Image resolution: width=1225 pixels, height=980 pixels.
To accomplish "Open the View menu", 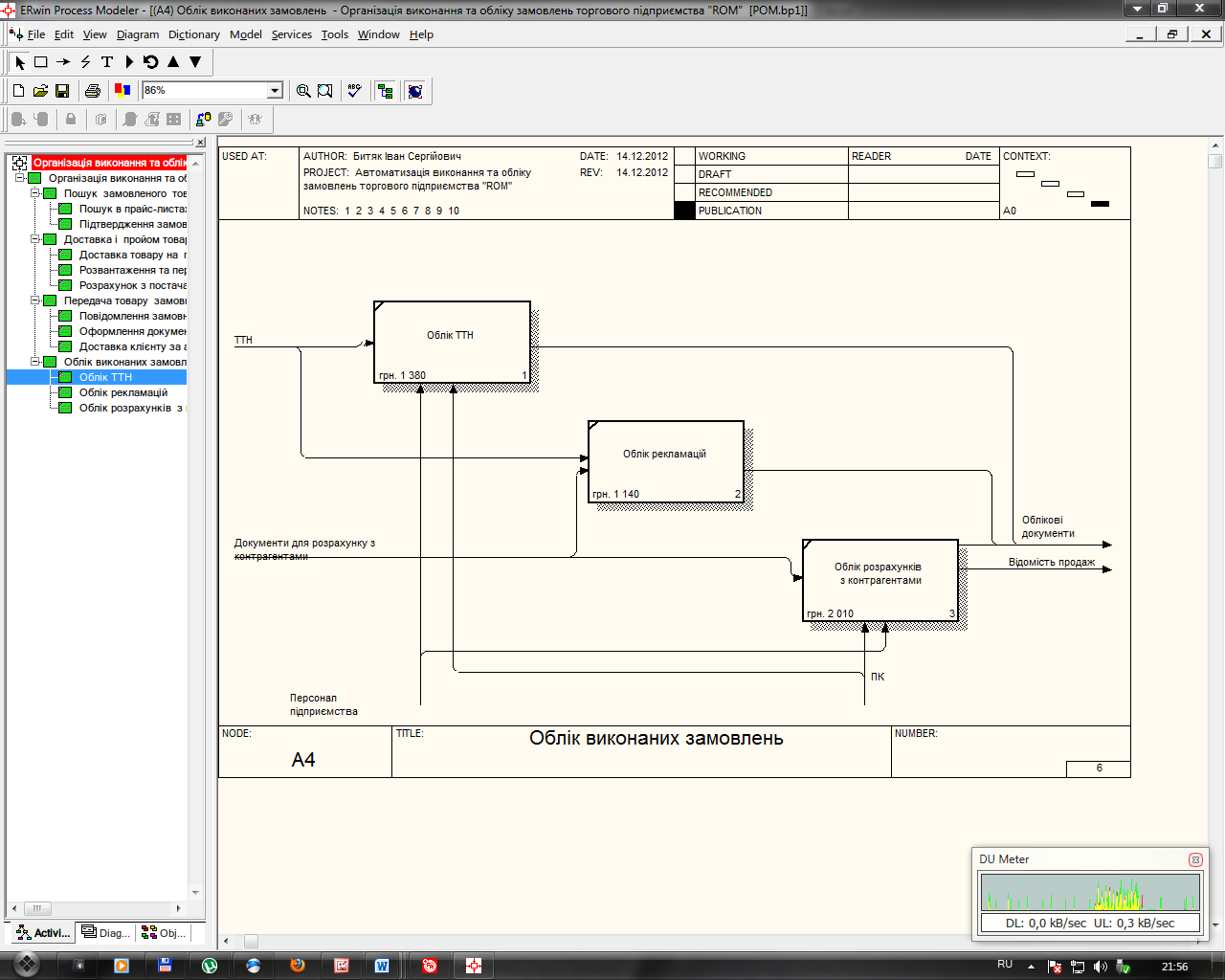I will click(x=95, y=34).
